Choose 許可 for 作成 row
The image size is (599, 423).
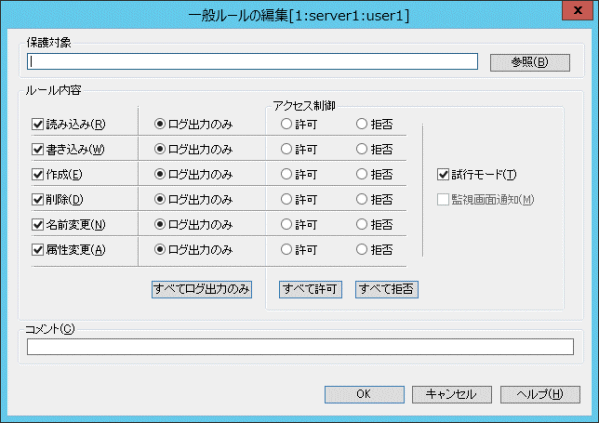286,174
